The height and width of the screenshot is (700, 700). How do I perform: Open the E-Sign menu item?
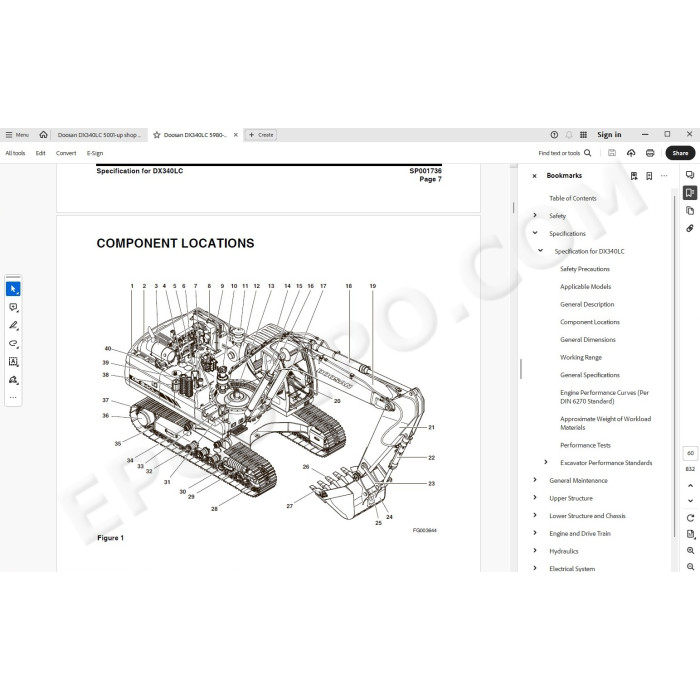pos(95,153)
